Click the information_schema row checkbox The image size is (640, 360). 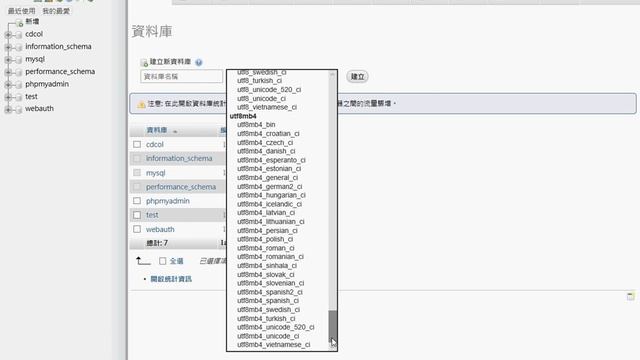click(x=137, y=158)
